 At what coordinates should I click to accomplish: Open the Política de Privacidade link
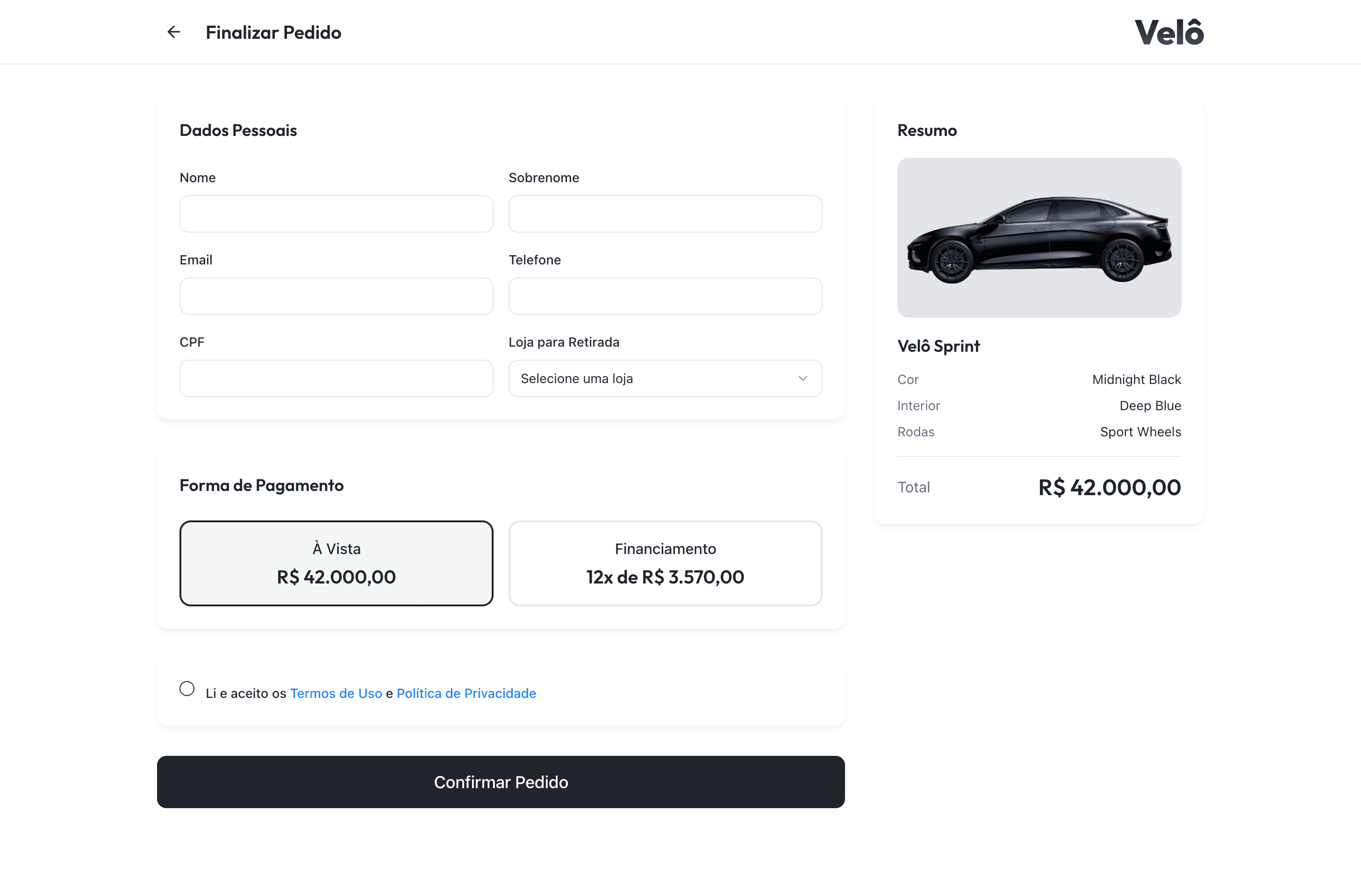(x=466, y=693)
